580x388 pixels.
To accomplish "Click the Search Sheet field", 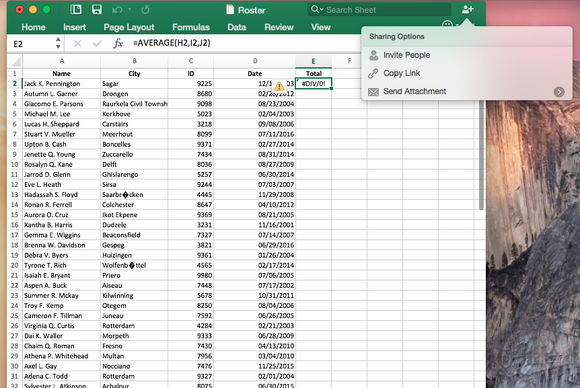I will 380,10.
